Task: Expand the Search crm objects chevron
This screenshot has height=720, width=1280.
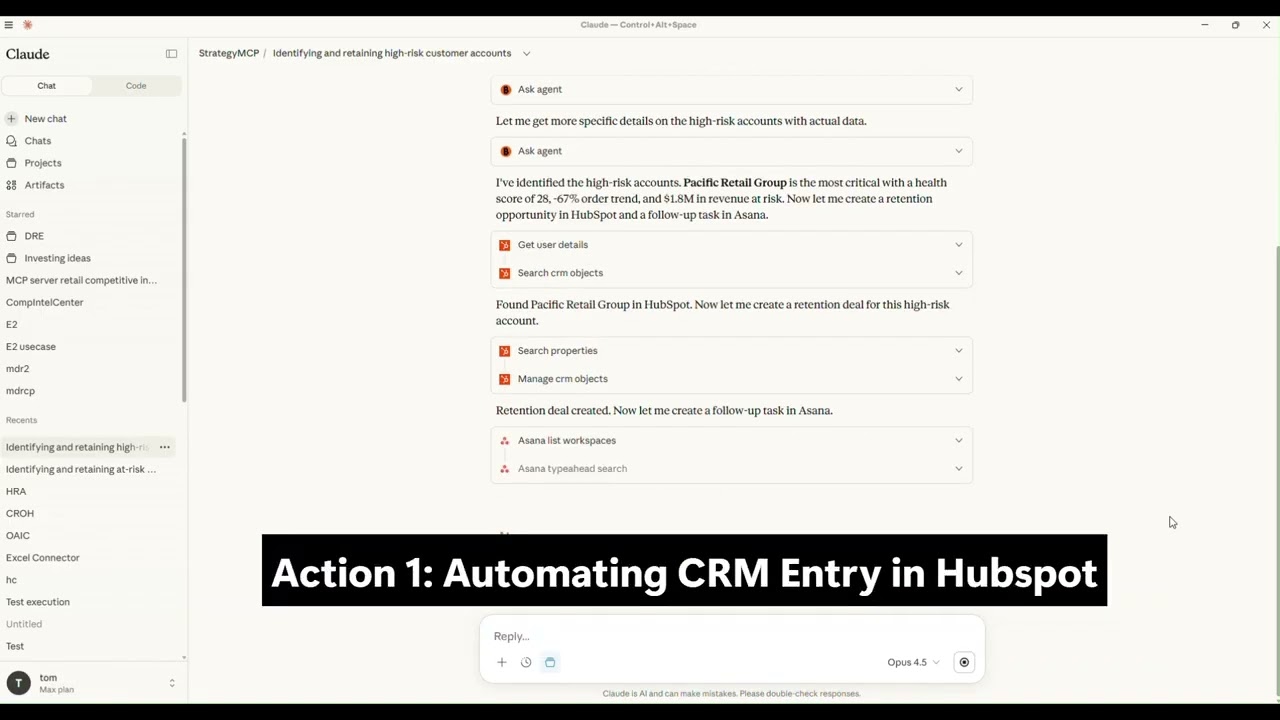Action: pyautogui.click(x=958, y=273)
